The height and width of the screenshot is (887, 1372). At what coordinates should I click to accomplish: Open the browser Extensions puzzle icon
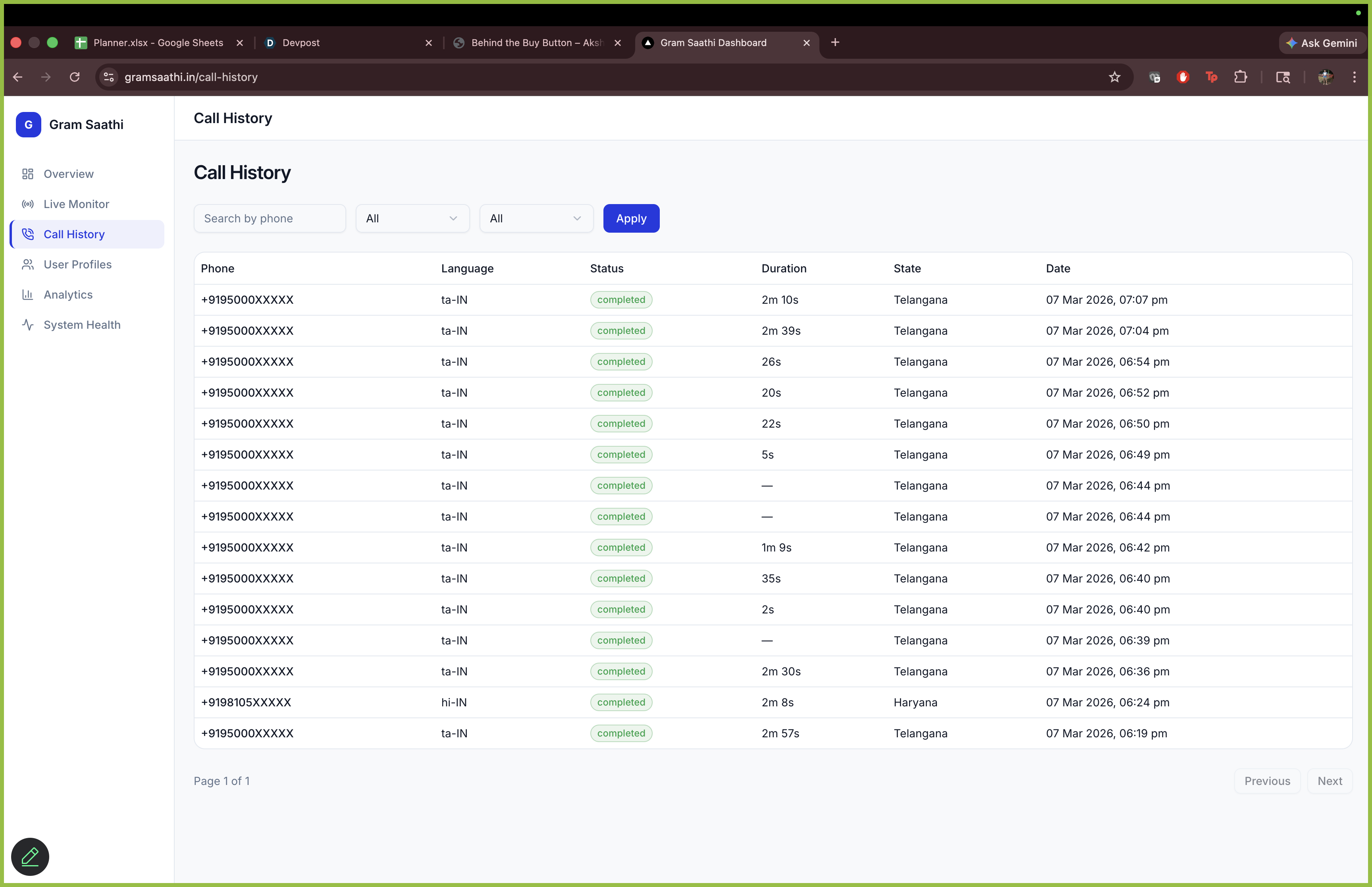tap(1240, 77)
